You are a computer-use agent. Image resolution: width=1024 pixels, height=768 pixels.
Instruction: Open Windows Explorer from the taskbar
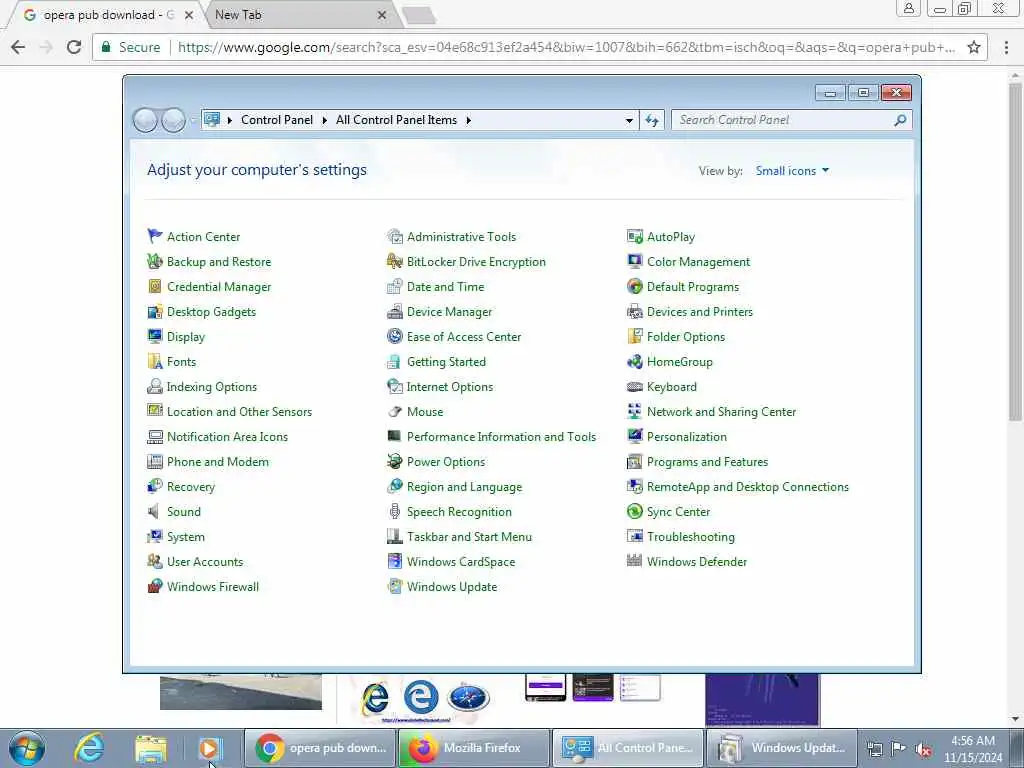click(151, 748)
